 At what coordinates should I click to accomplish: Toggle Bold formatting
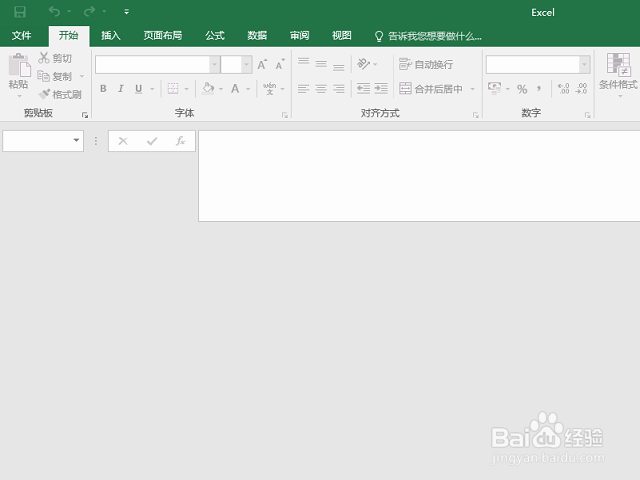(x=103, y=89)
